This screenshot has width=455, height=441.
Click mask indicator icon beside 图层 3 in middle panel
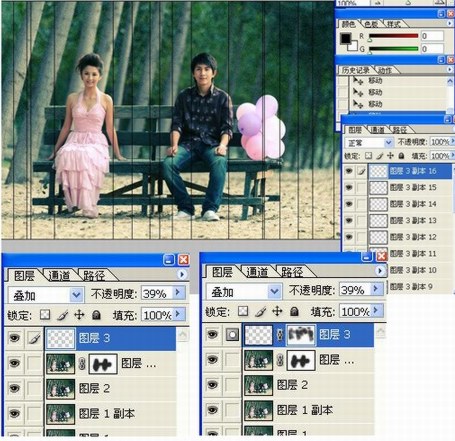pos(232,334)
